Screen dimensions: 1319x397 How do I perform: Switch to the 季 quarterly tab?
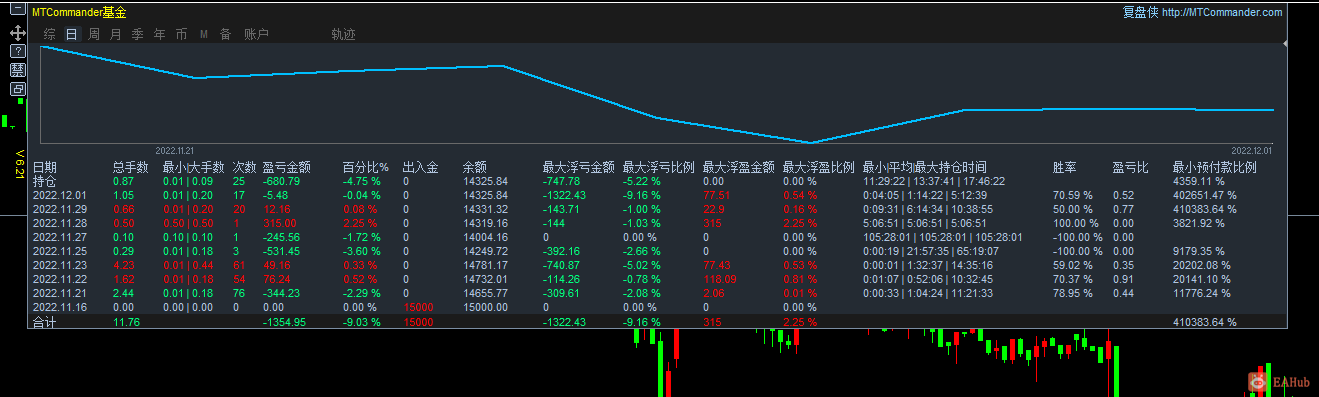pos(138,34)
